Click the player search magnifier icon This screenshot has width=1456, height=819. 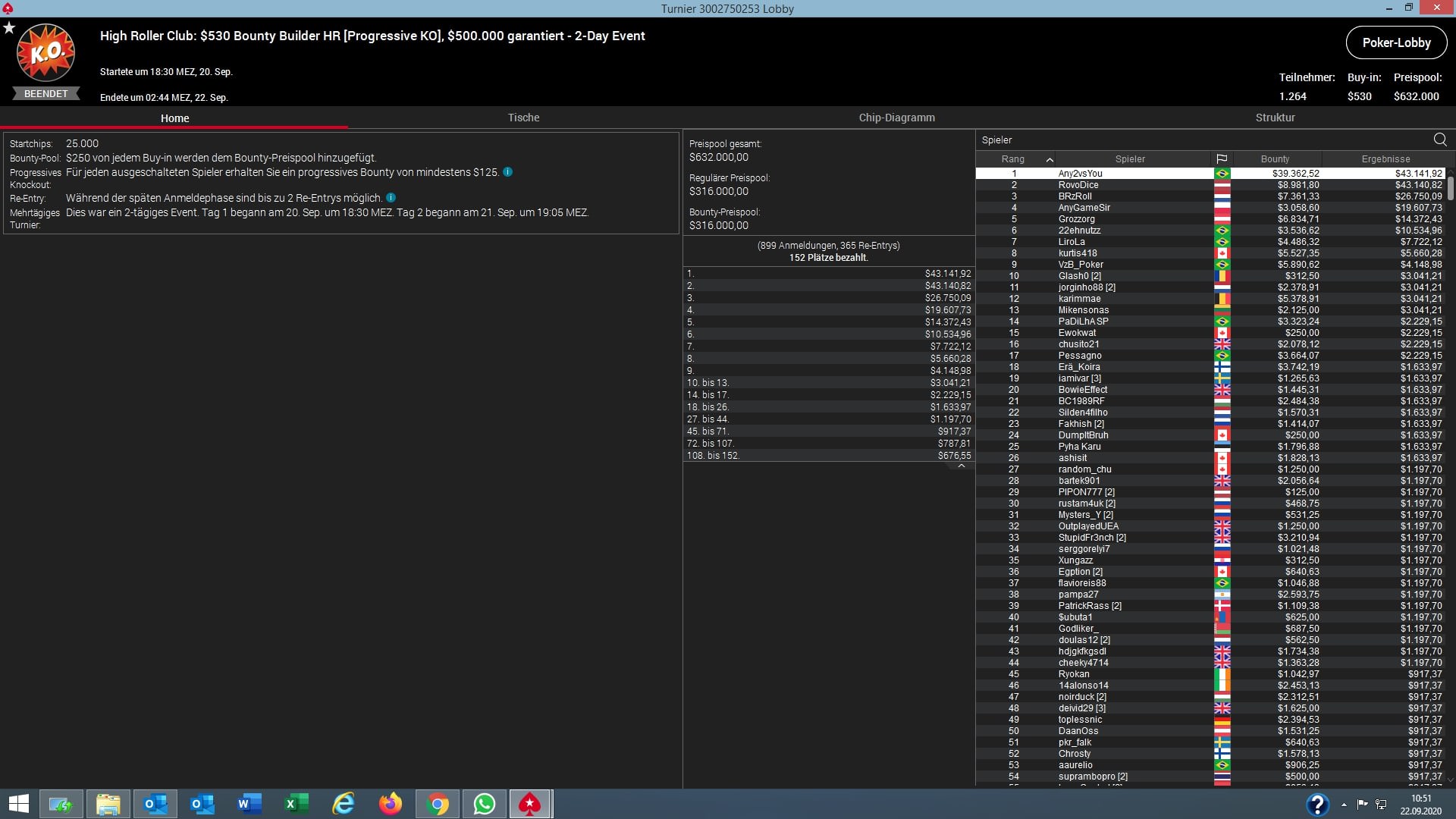pyautogui.click(x=1439, y=140)
